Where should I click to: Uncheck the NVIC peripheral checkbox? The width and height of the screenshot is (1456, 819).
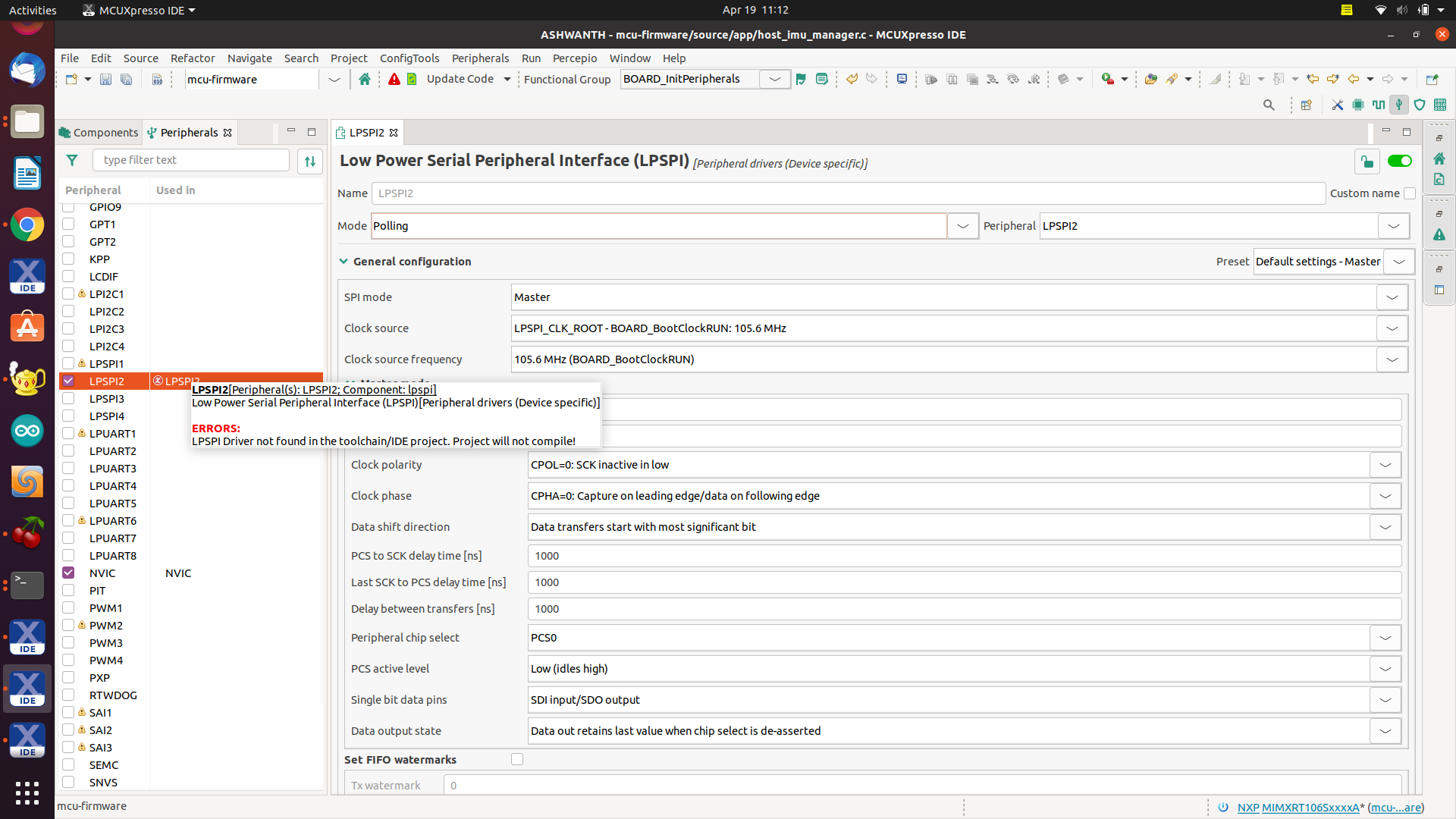click(x=68, y=573)
